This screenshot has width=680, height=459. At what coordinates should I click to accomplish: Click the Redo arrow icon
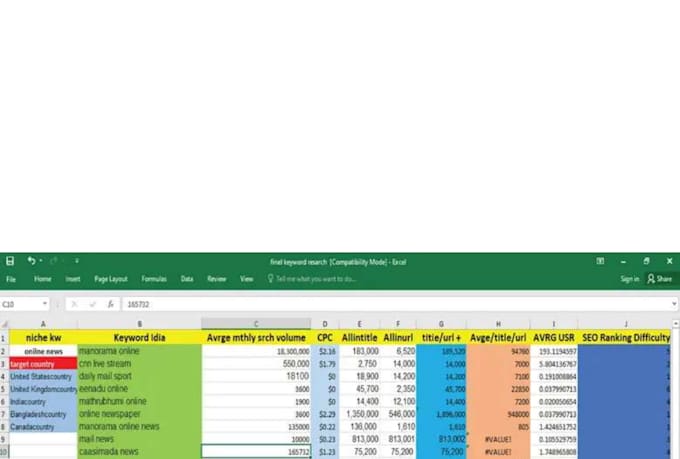54,261
